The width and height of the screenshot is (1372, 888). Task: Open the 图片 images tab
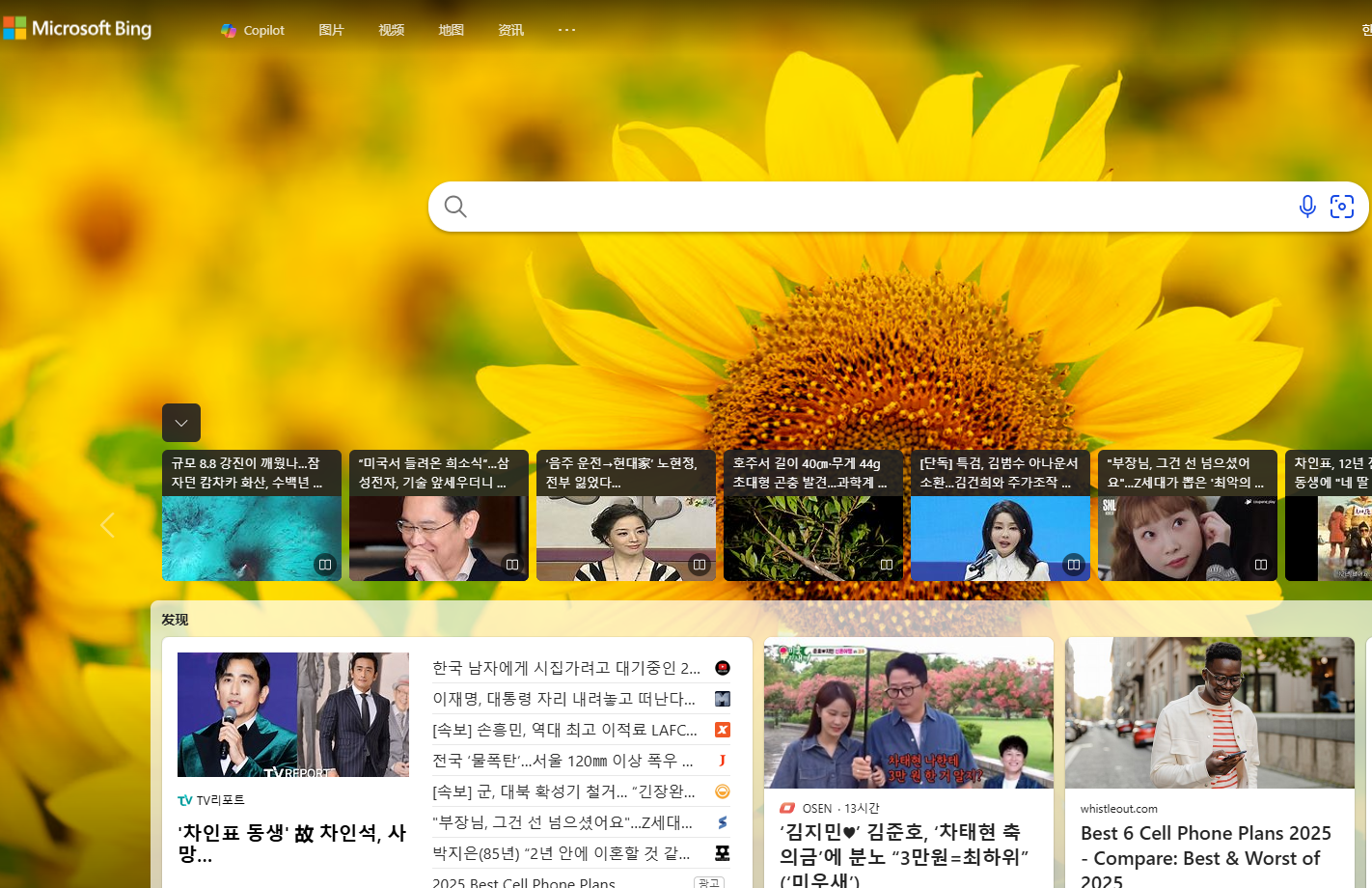point(331,30)
